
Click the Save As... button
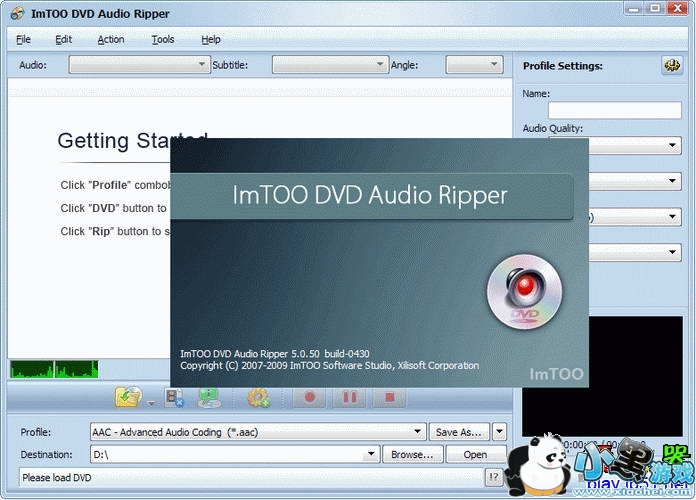pos(459,432)
